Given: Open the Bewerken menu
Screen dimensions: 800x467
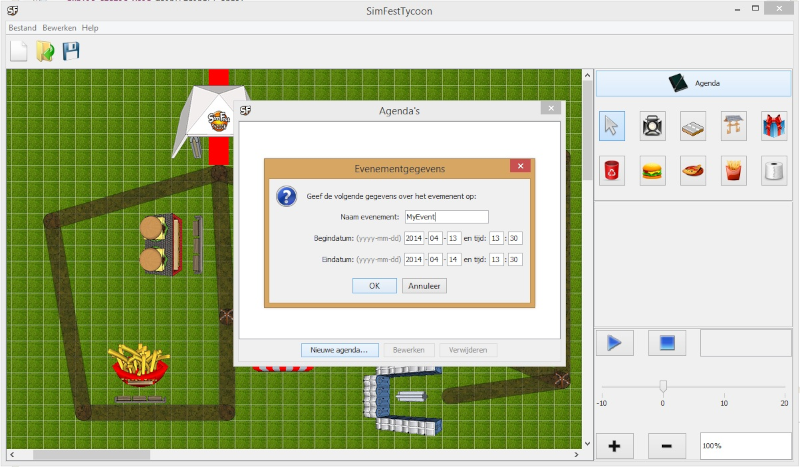Looking at the screenshot, I should click(x=59, y=28).
